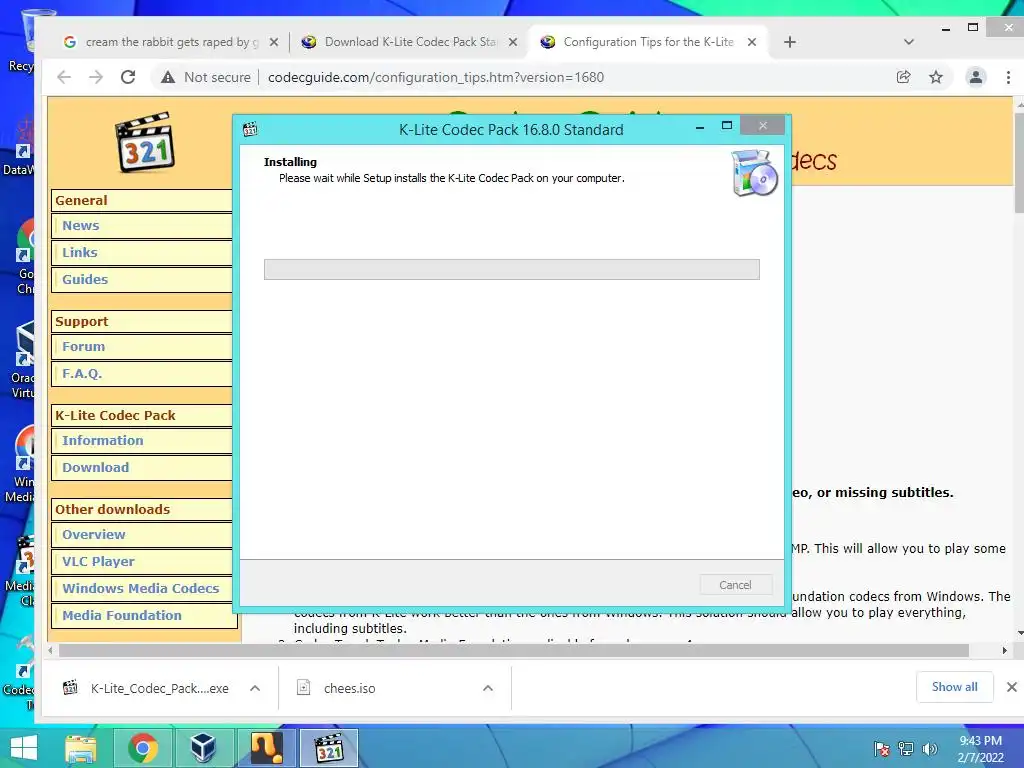The height and width of the screenshot is (768, 1024).
Task: Open the VLC Player link
Action: 98,561
